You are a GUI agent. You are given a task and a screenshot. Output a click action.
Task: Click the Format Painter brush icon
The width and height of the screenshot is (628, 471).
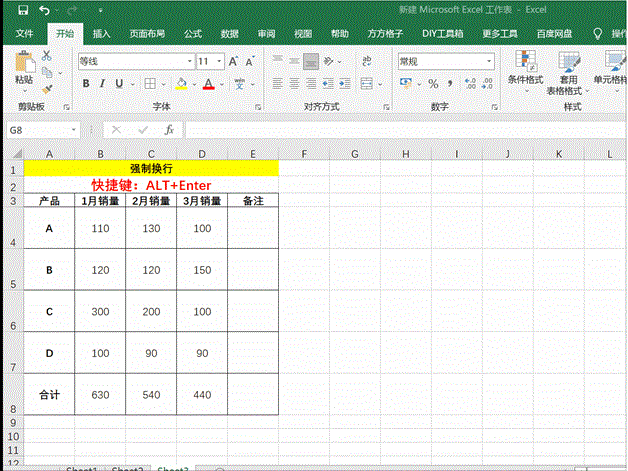[47, 89]
